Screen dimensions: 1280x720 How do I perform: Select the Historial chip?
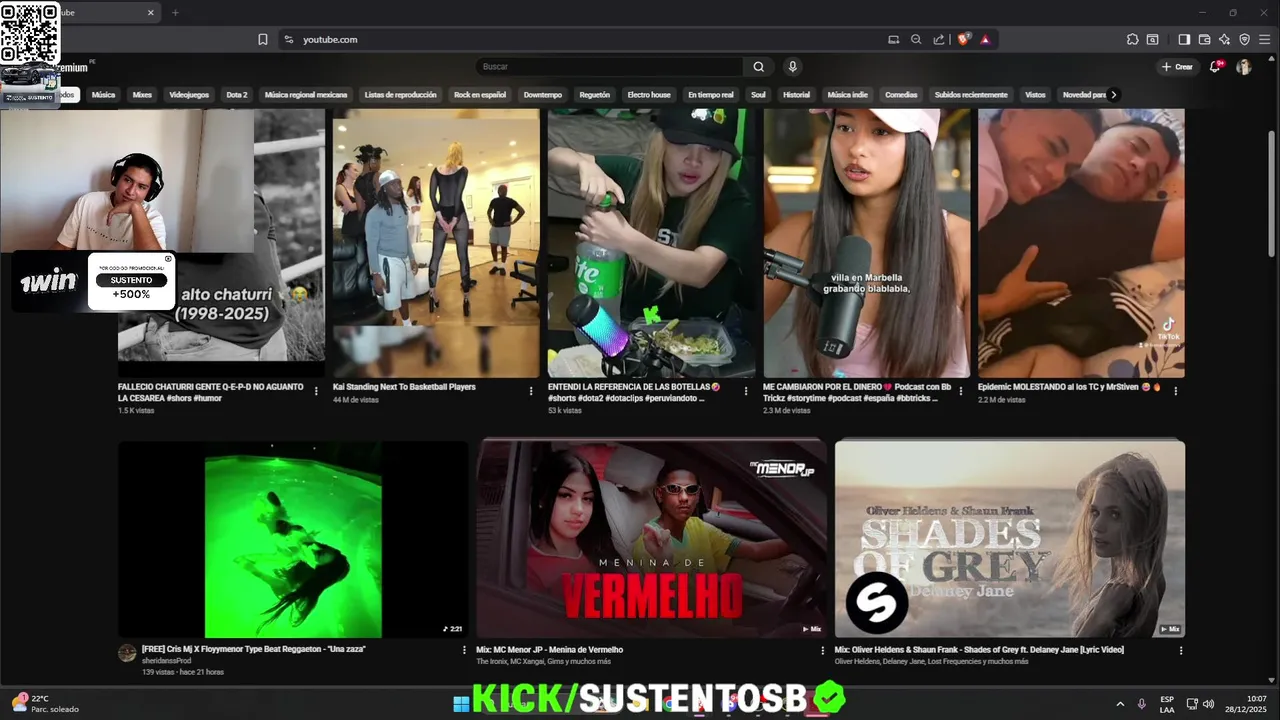click(x=796, y=95)
